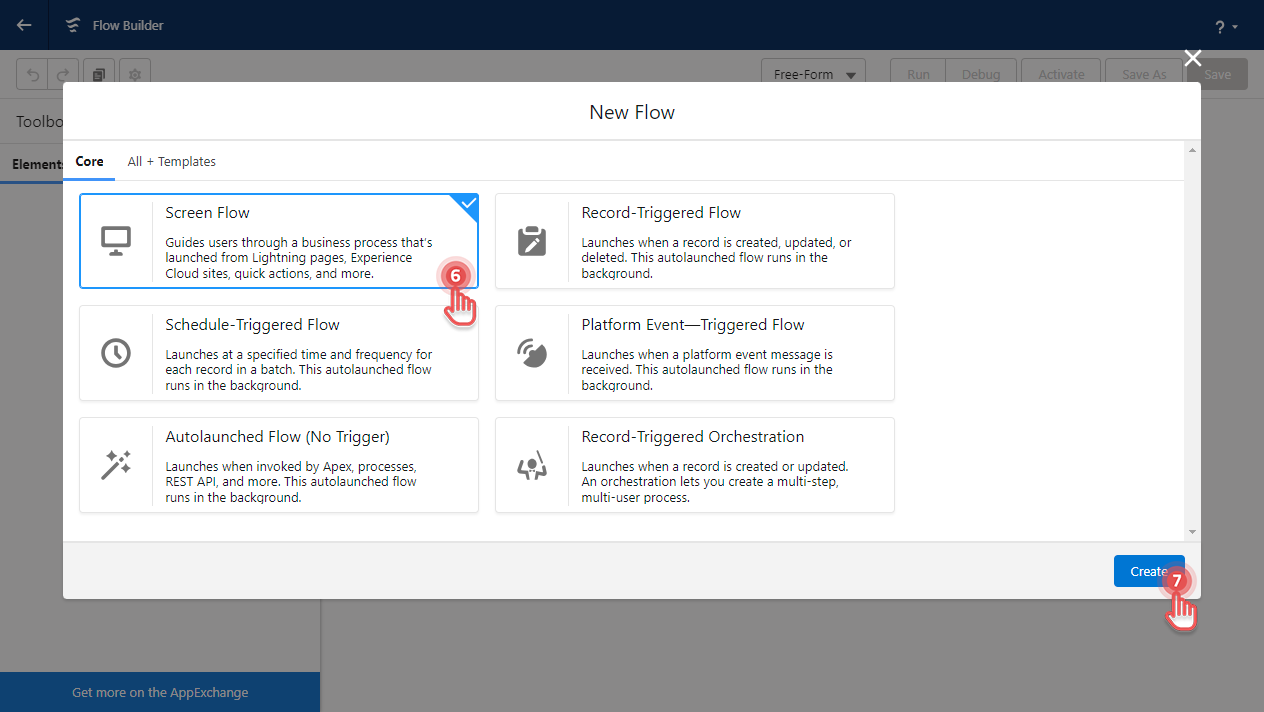1264x712 pixels.
Task: Click the clock icon on Schedule-Triggered Flow
Action: [117, 352]
